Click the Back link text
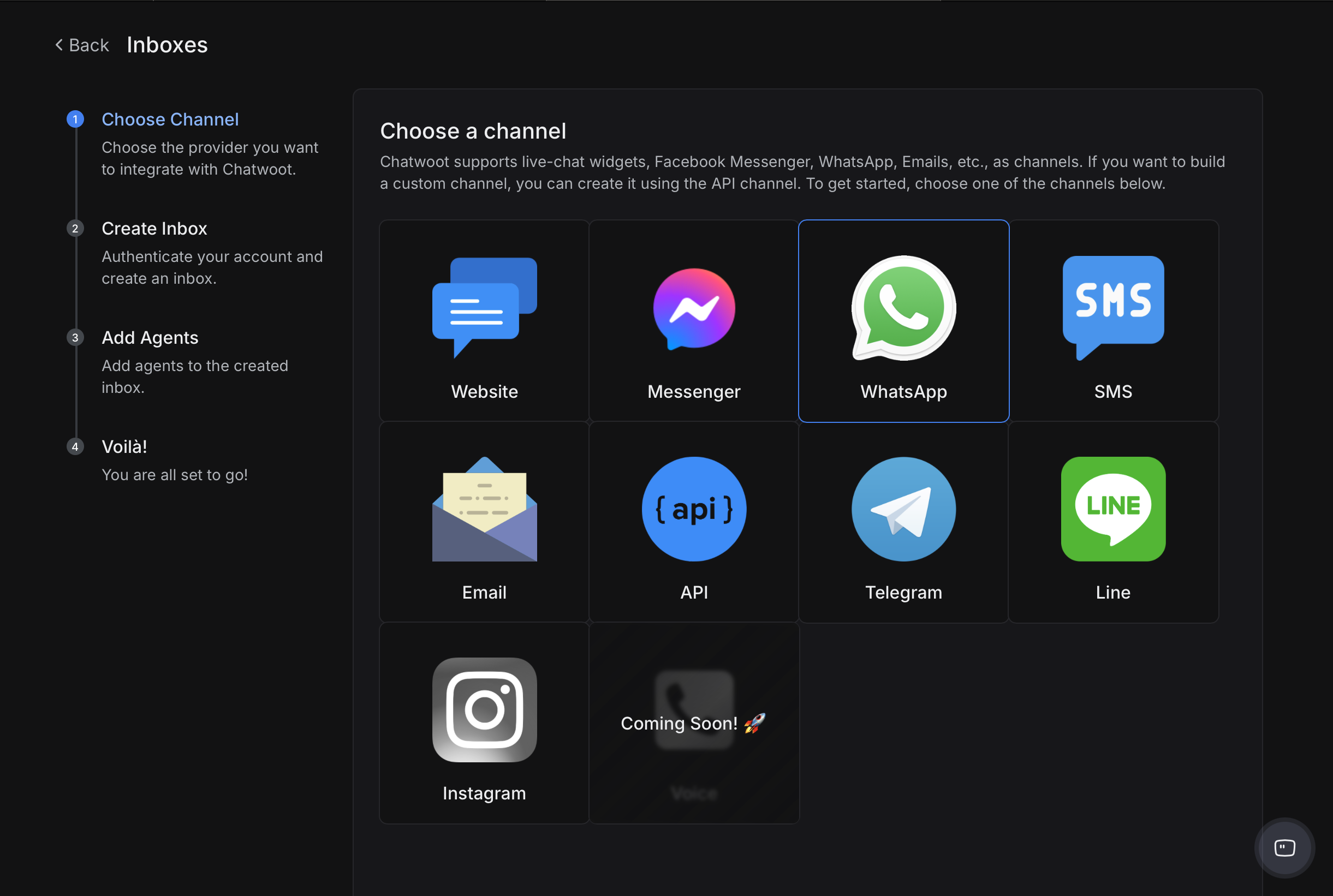Image resolution: width=1333 pixels, height=896 pixels. [88, 45]
